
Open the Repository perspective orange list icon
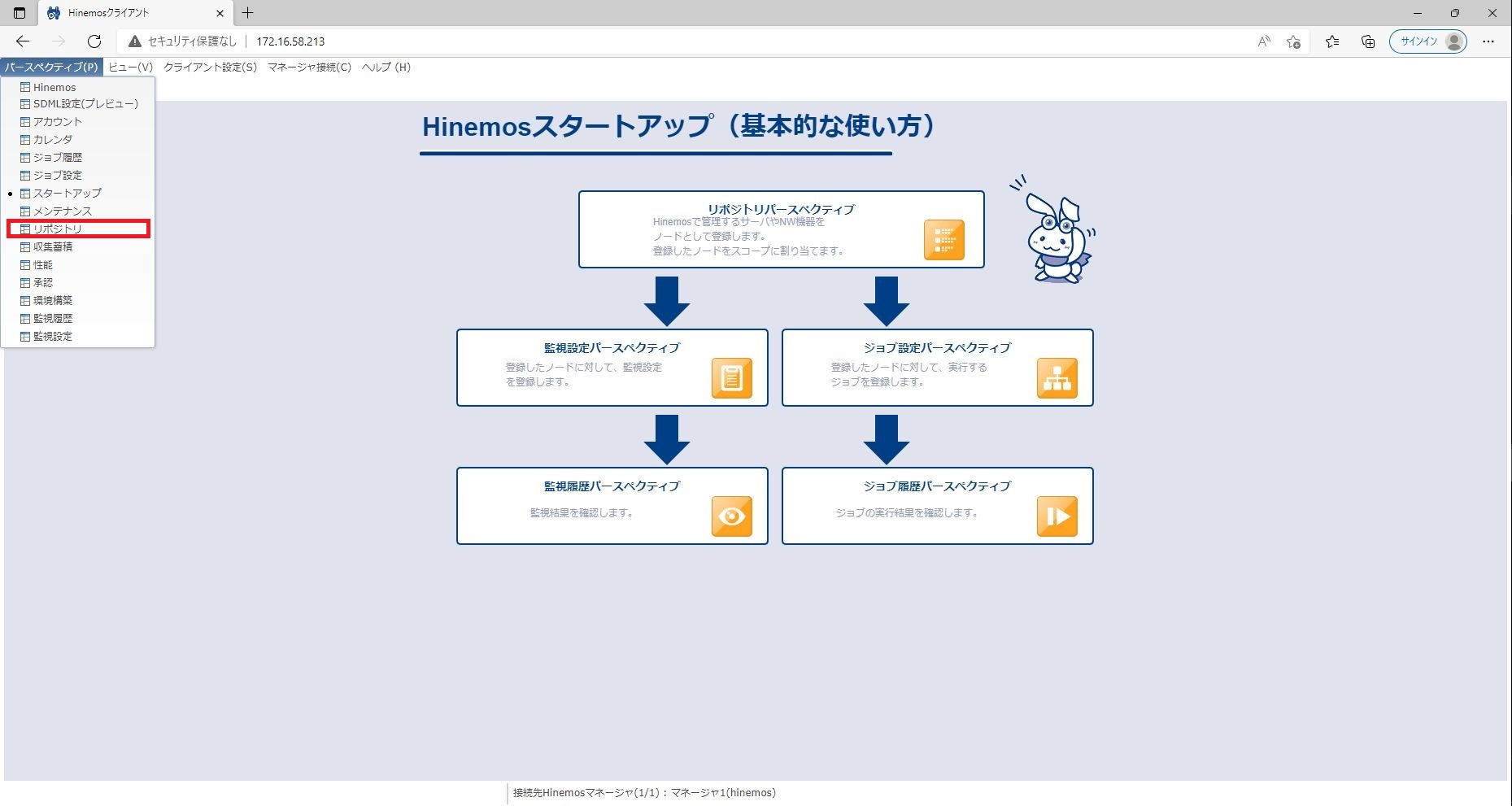tap(943, 240)
